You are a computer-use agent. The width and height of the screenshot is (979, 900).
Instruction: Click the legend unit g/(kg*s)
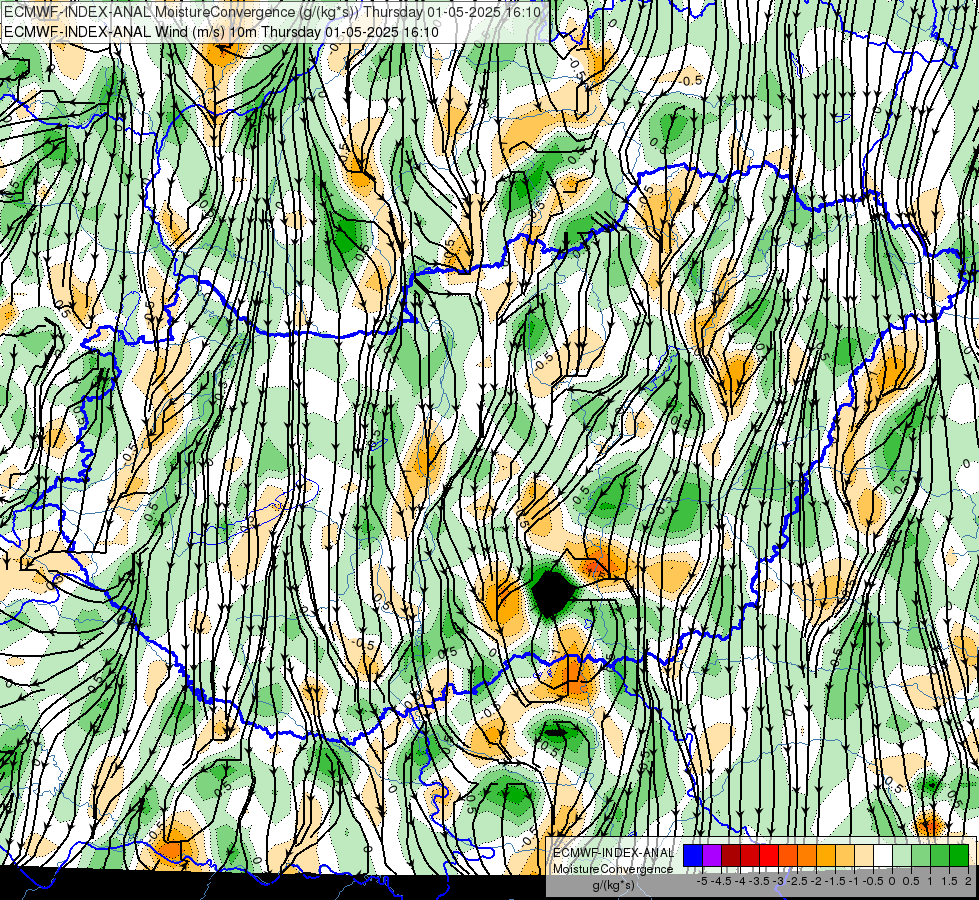click(613, 885)
